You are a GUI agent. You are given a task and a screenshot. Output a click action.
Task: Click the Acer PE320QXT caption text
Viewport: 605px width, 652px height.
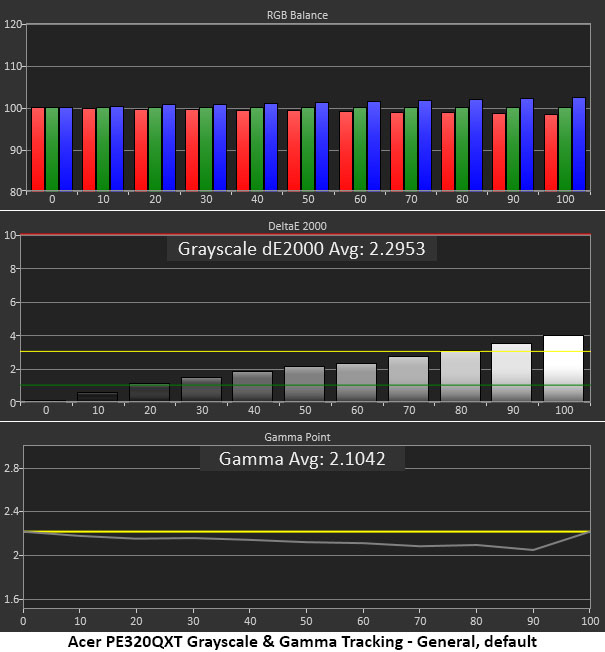(302, 642)
